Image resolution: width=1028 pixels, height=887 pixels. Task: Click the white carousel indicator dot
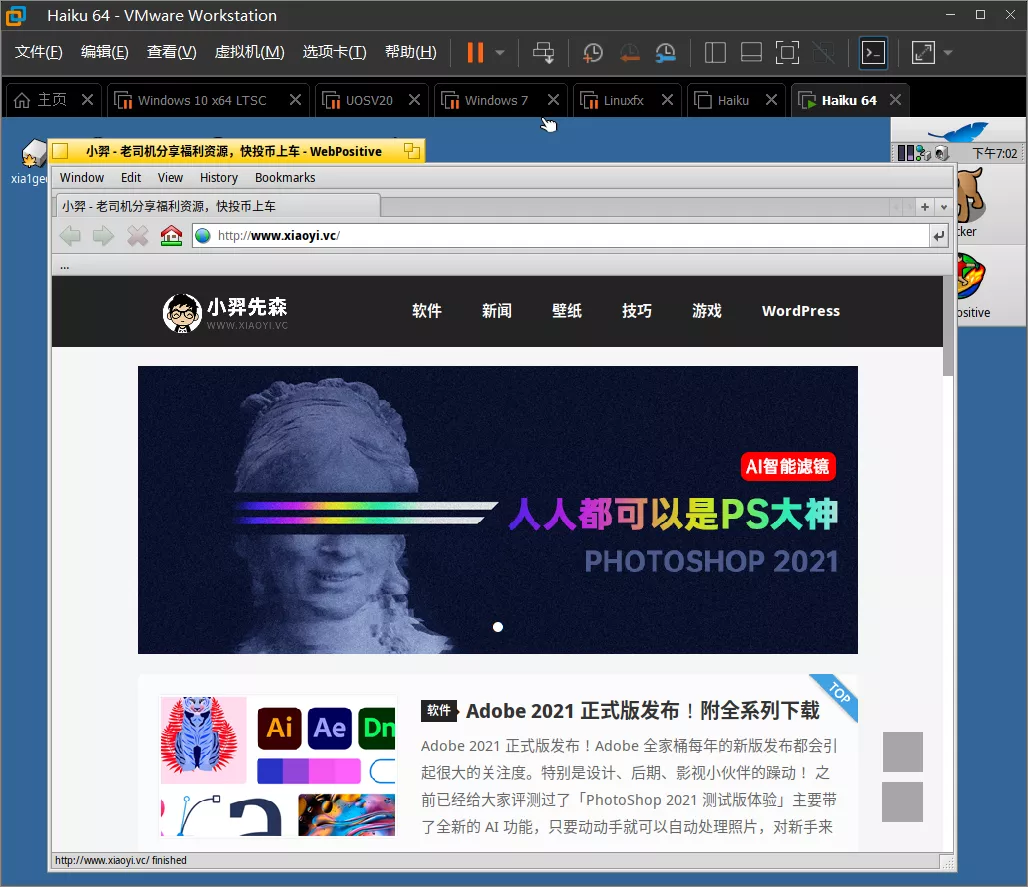pos(498,627)
